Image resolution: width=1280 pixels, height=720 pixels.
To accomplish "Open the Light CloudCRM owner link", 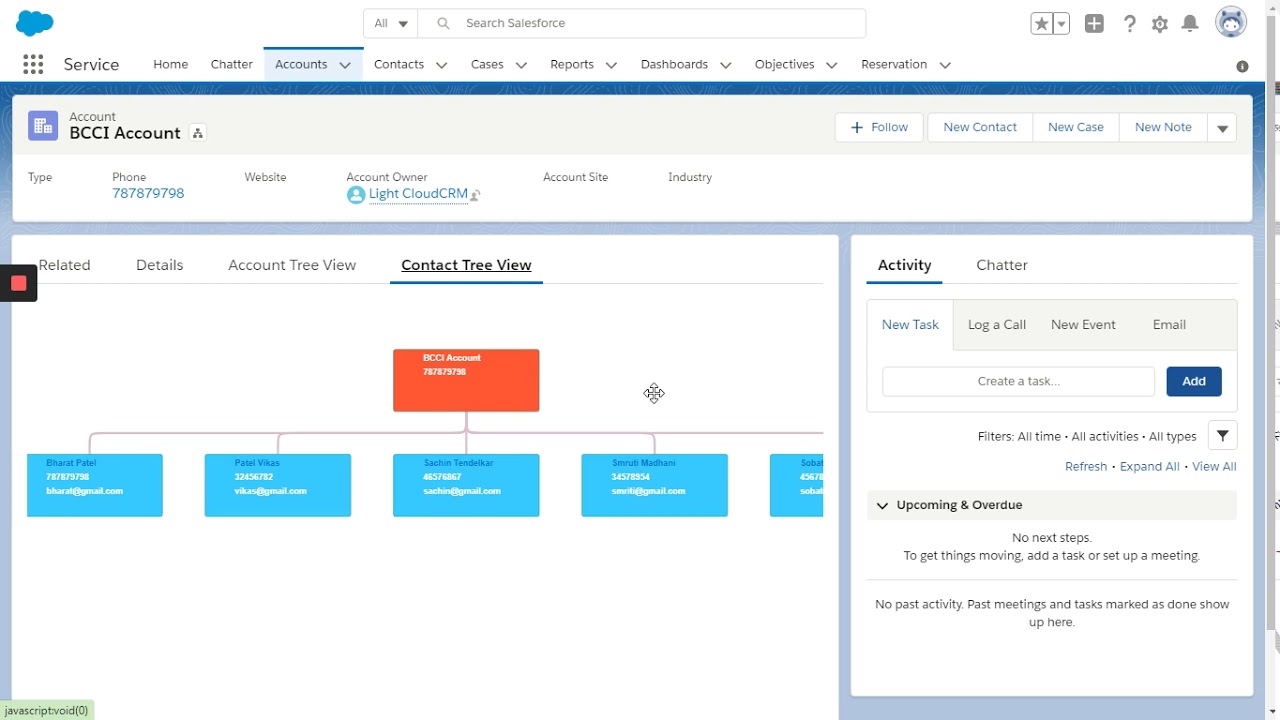I will 418,194.
